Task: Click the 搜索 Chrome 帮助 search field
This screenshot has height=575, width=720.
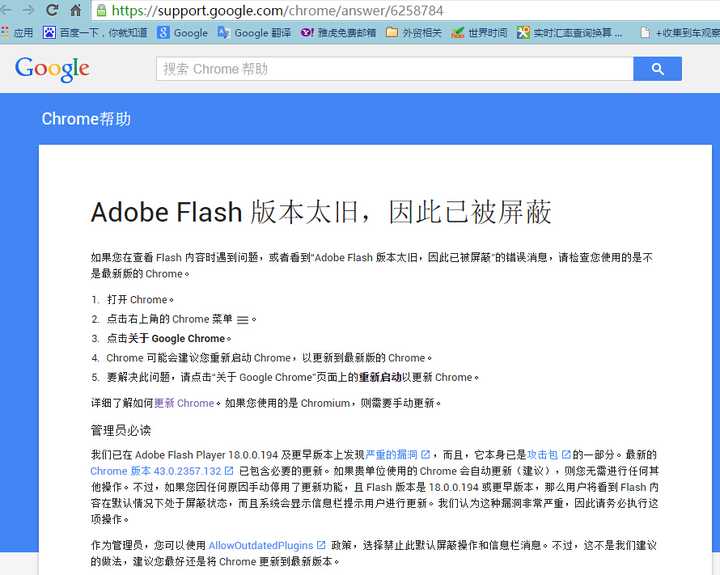Action: (394, 69)
